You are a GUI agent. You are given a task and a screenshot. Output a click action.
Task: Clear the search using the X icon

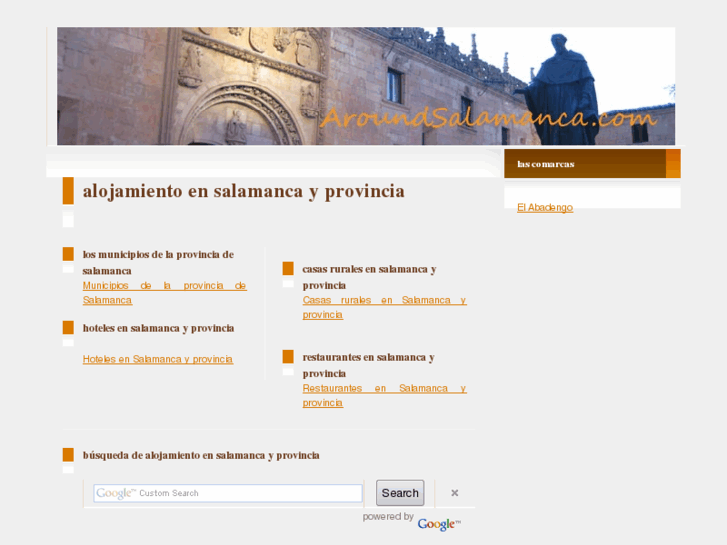tap(454, 493)
